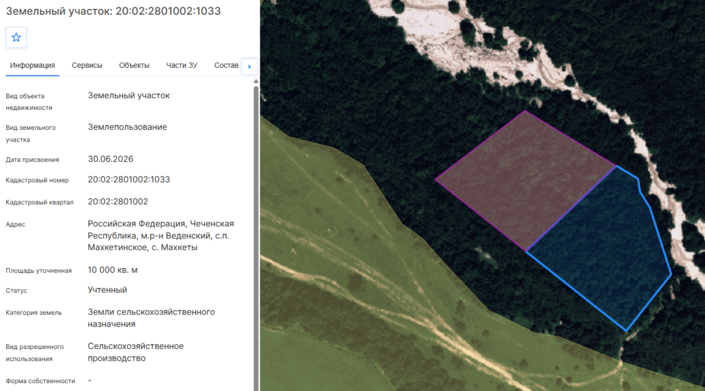Click the 'Земельный участок' object type value
This screenshot has height=391, width=705.
coord(129,95)
